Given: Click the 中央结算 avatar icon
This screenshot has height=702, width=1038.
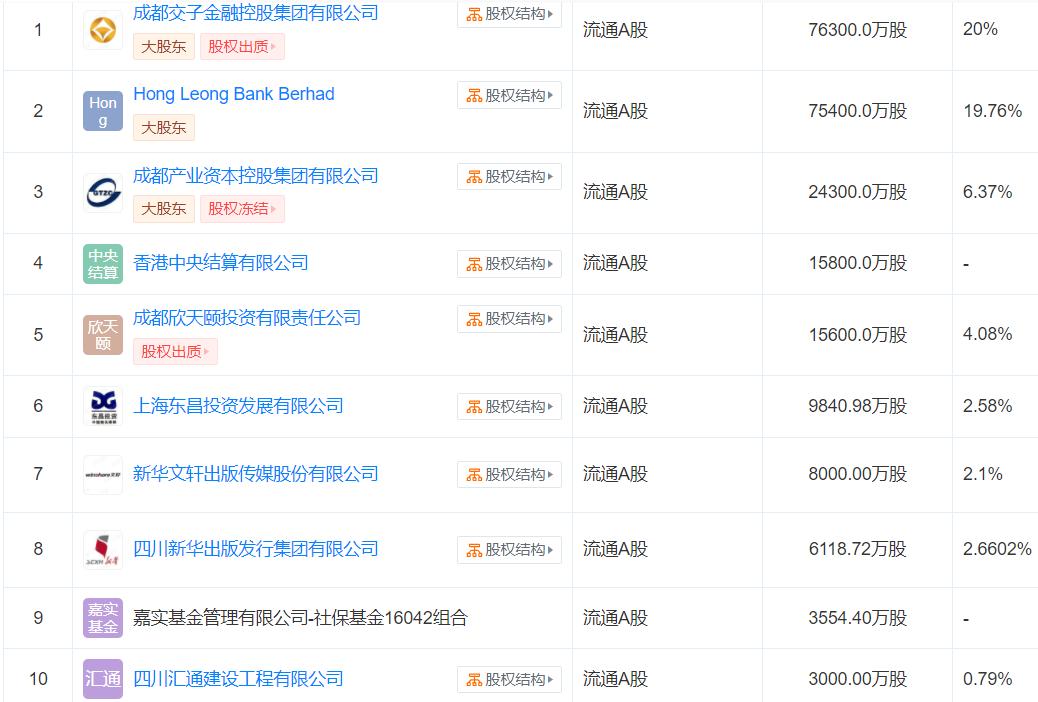Looking at the screenshot, I should 103,264.
